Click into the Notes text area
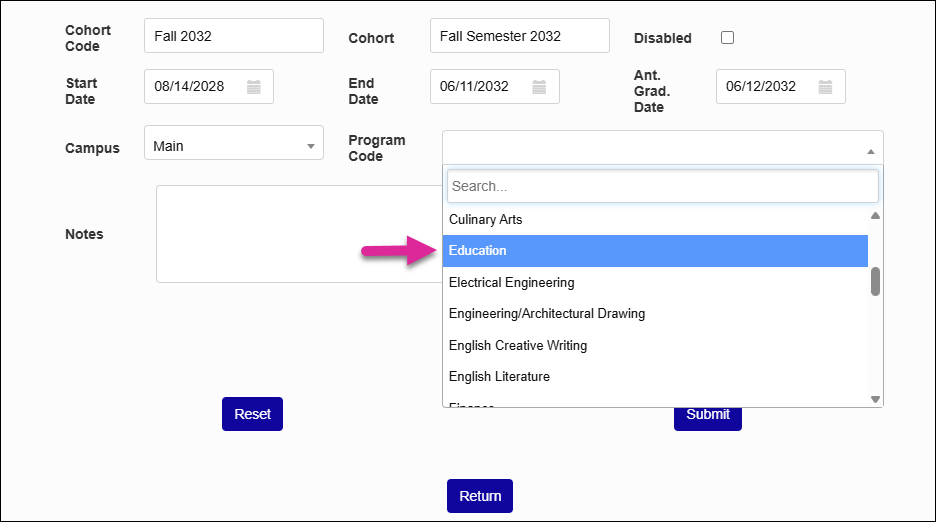This screenshot has width=936, height=522. click(x=300, y=234)
